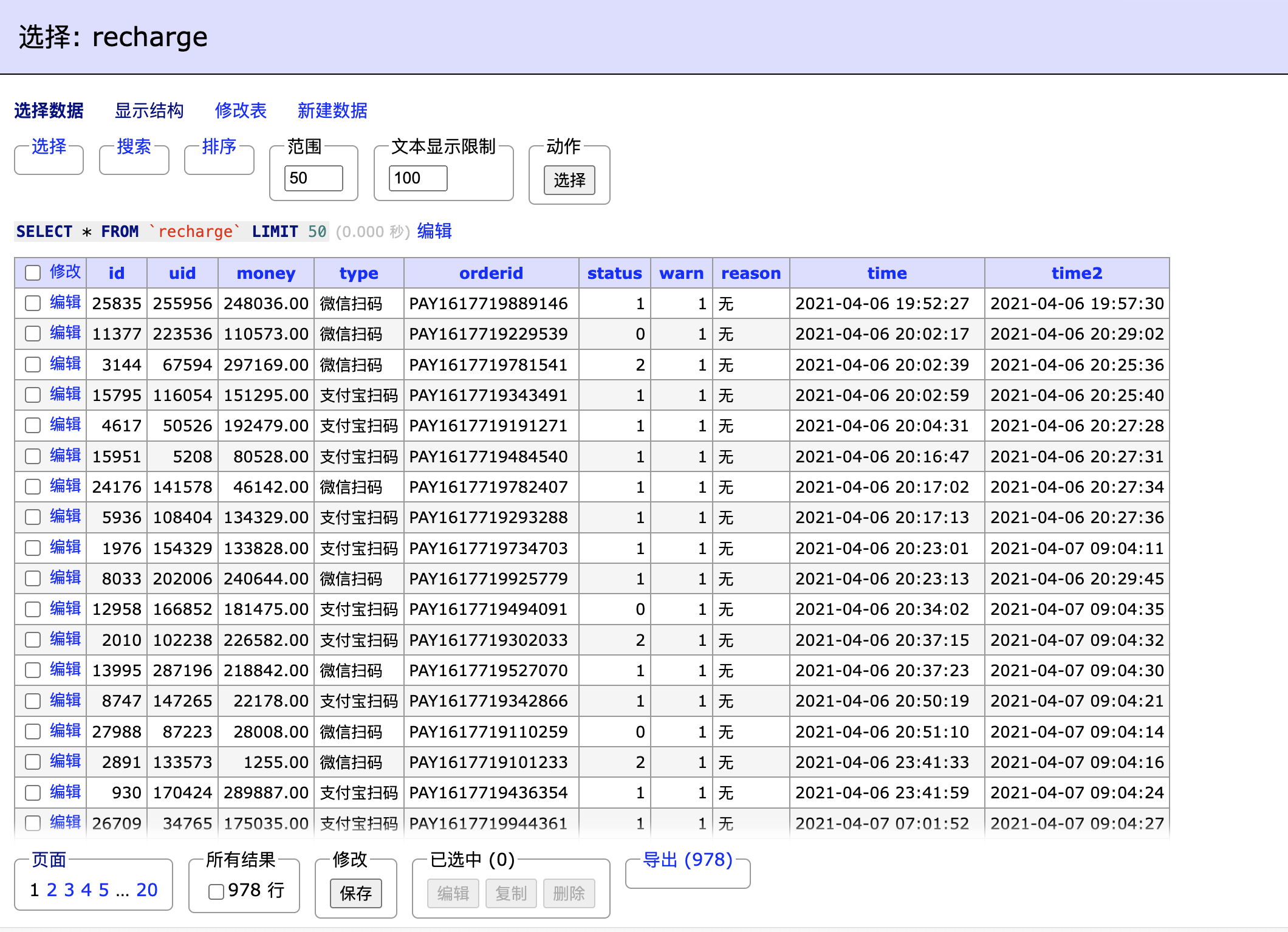Viewport: 1288px width, 932px height.
Task: Tick the checkbox for row id 25835
Action: 33,303
